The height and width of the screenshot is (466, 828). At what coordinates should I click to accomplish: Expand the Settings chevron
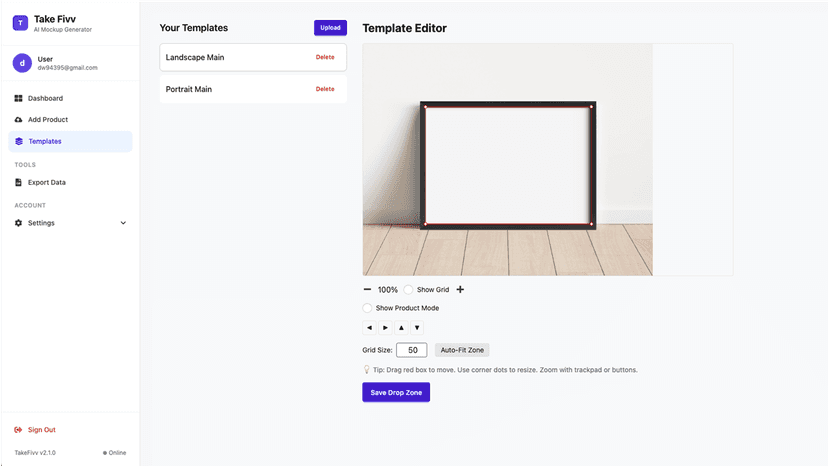[123, 223]
